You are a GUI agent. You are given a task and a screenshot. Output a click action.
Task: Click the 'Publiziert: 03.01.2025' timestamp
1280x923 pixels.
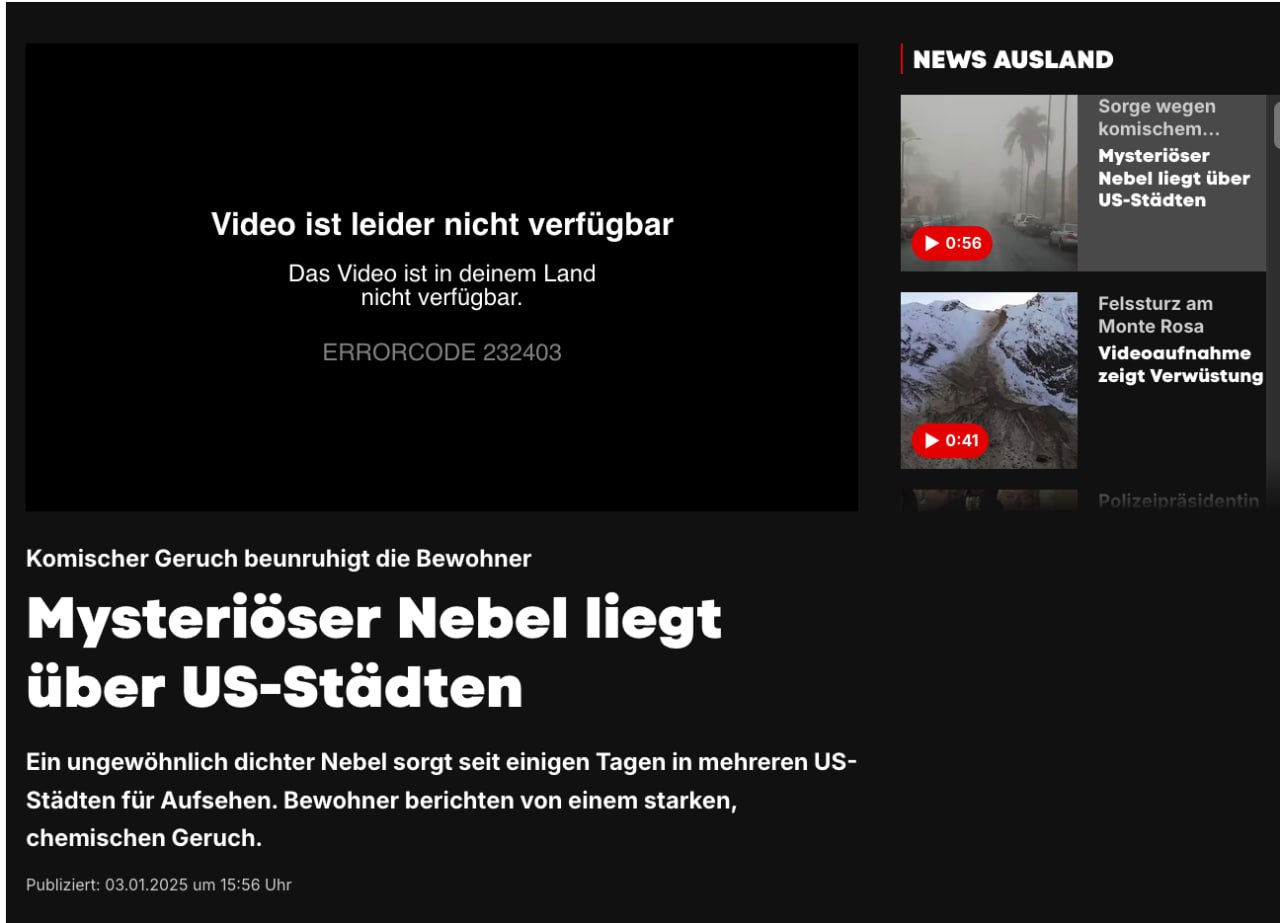[x=159, y=885]
